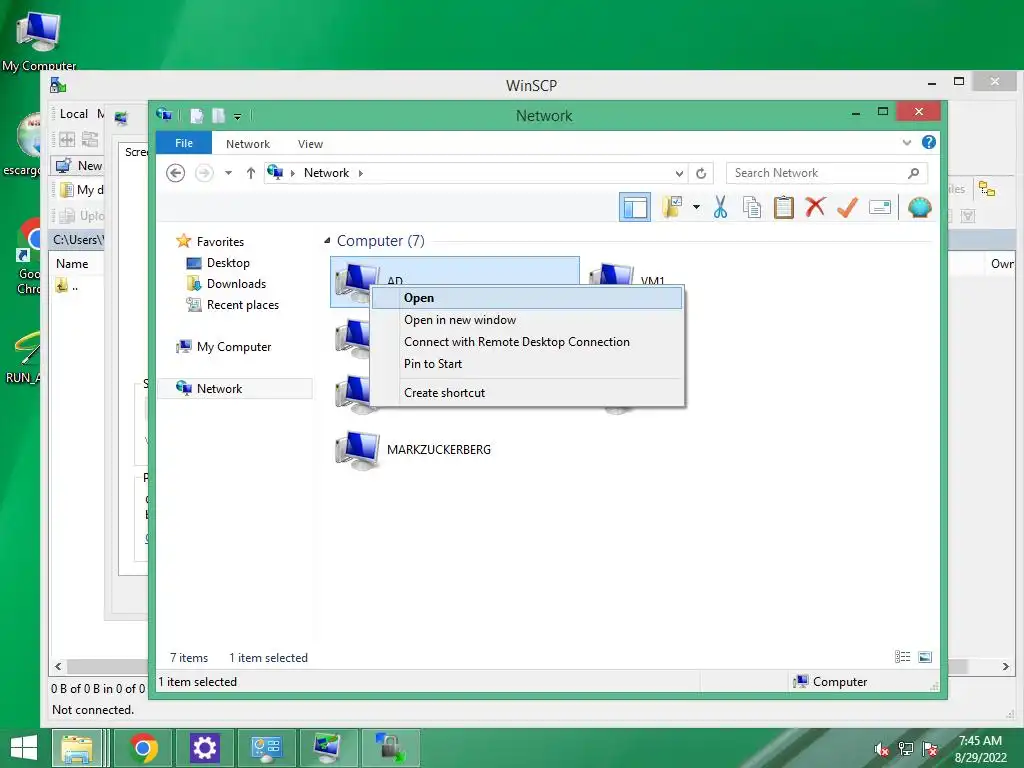Click the shell globe icon in toolbar
Viewport: 1024px width, 768px height.
920,208
